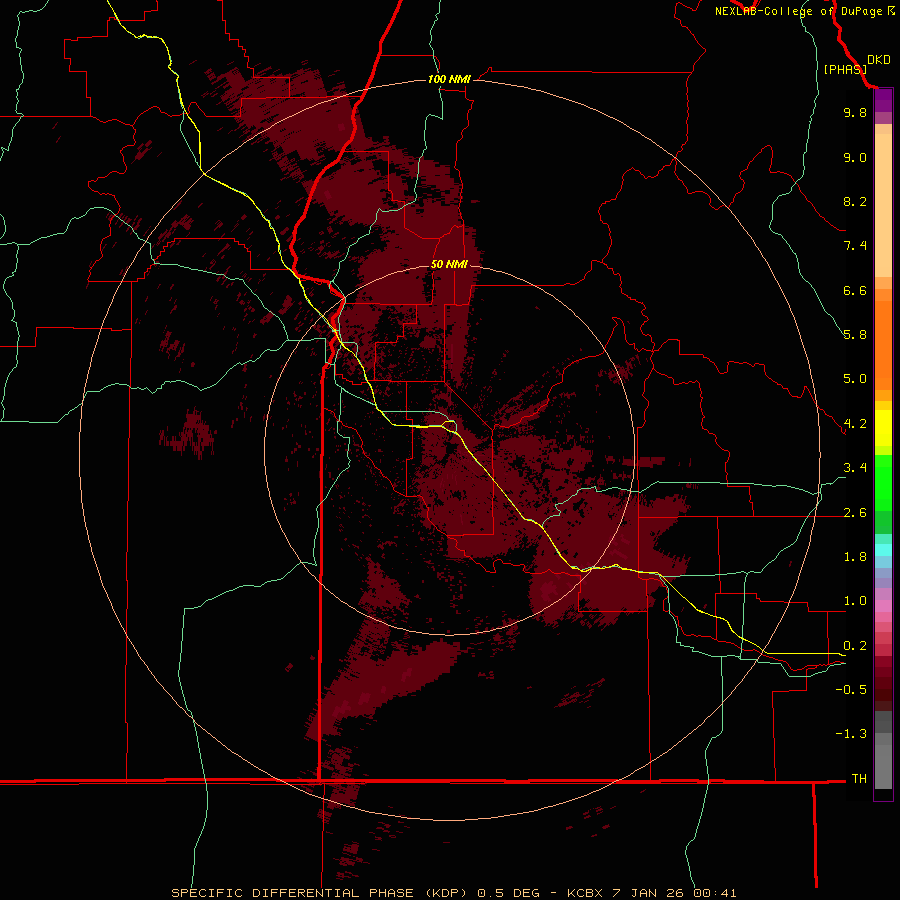Click the 0.5 DEG elevation text

coord(509,893)
